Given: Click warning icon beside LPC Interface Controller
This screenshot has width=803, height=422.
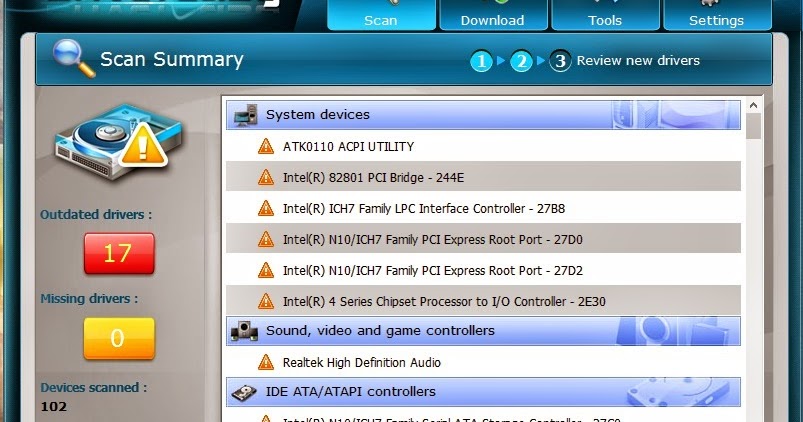Looking at the screenshot, I should 266,208.
